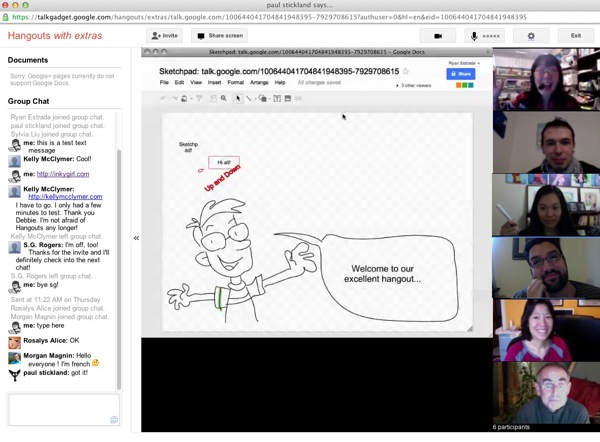600x442 pixels.
Task: Open the Ryan Estrada account dropdown
Action: [464, 63]
